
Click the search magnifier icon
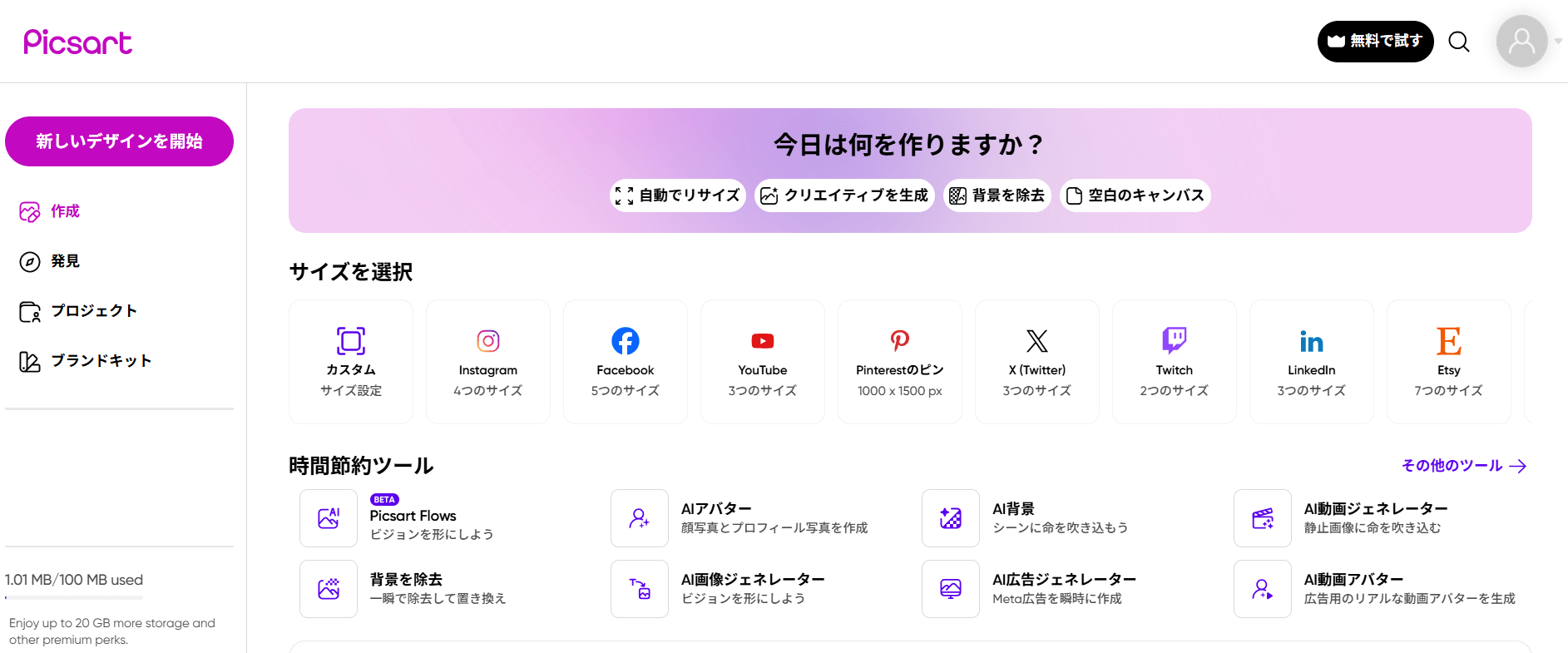(x=1458, y=42)
